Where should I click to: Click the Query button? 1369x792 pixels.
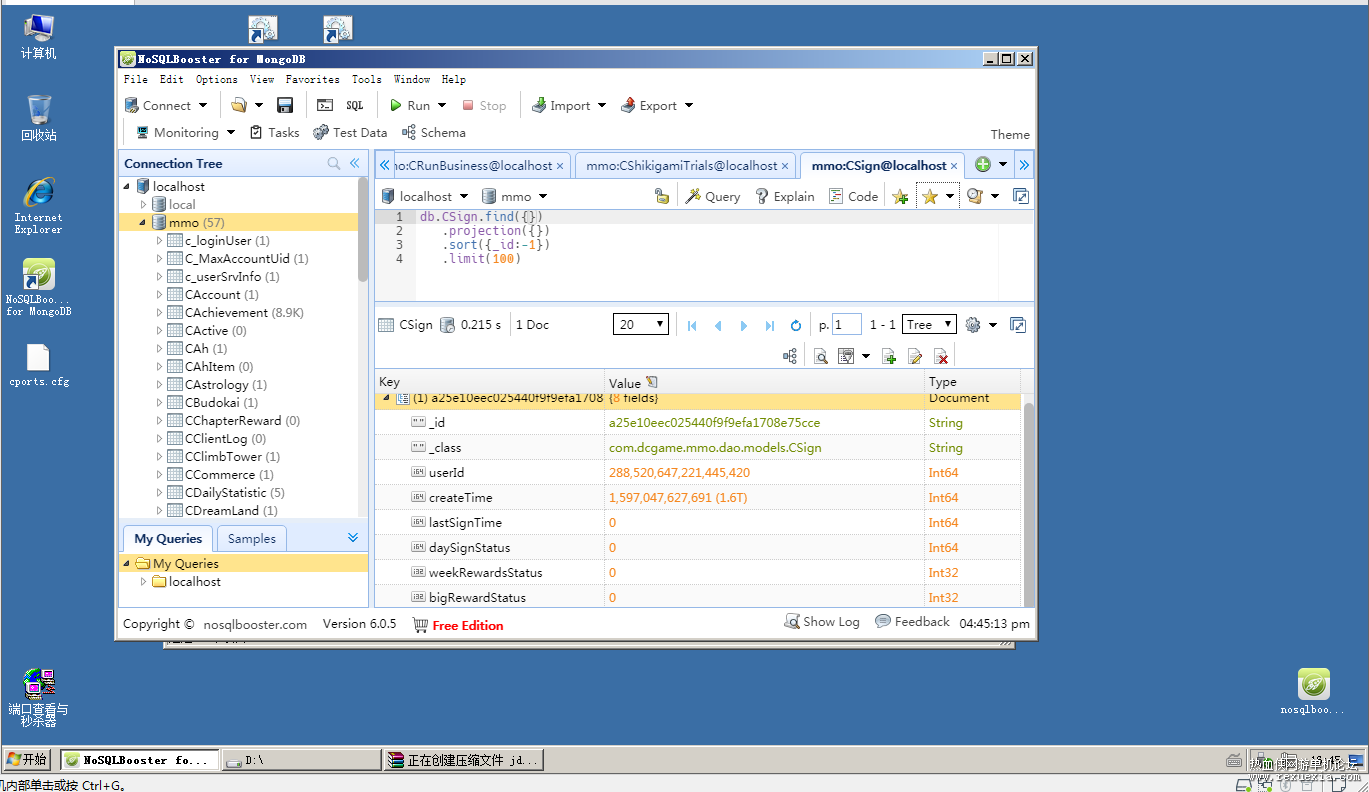[712, 196]
